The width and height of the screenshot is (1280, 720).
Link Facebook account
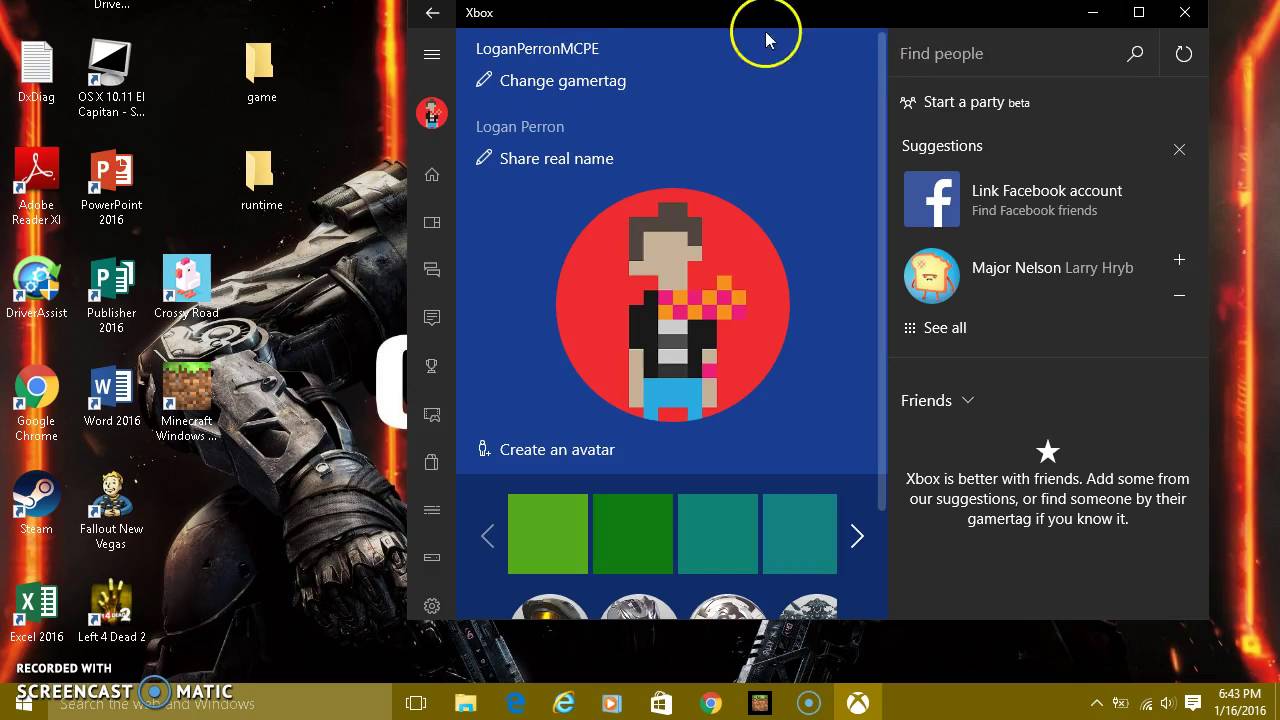point(1047,190)
